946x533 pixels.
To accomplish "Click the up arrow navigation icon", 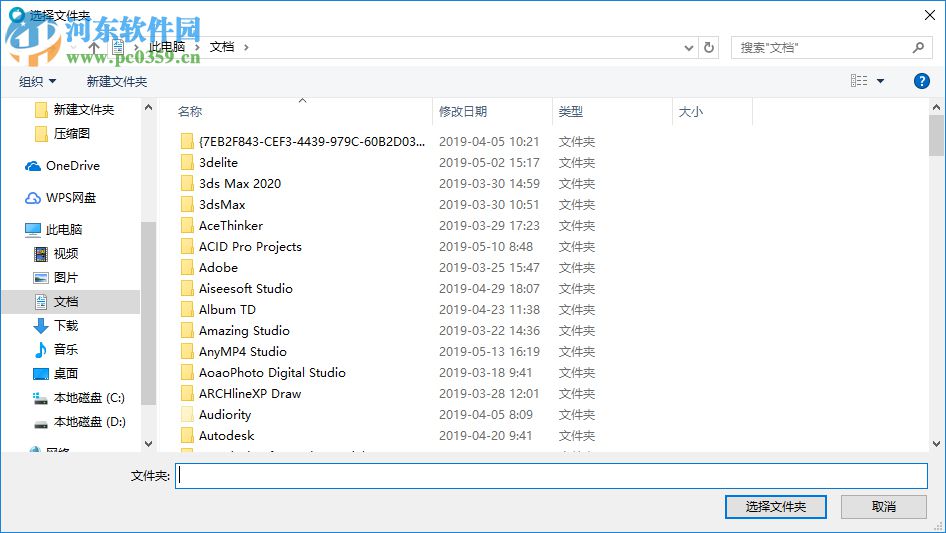I will (x=94, y=47).
